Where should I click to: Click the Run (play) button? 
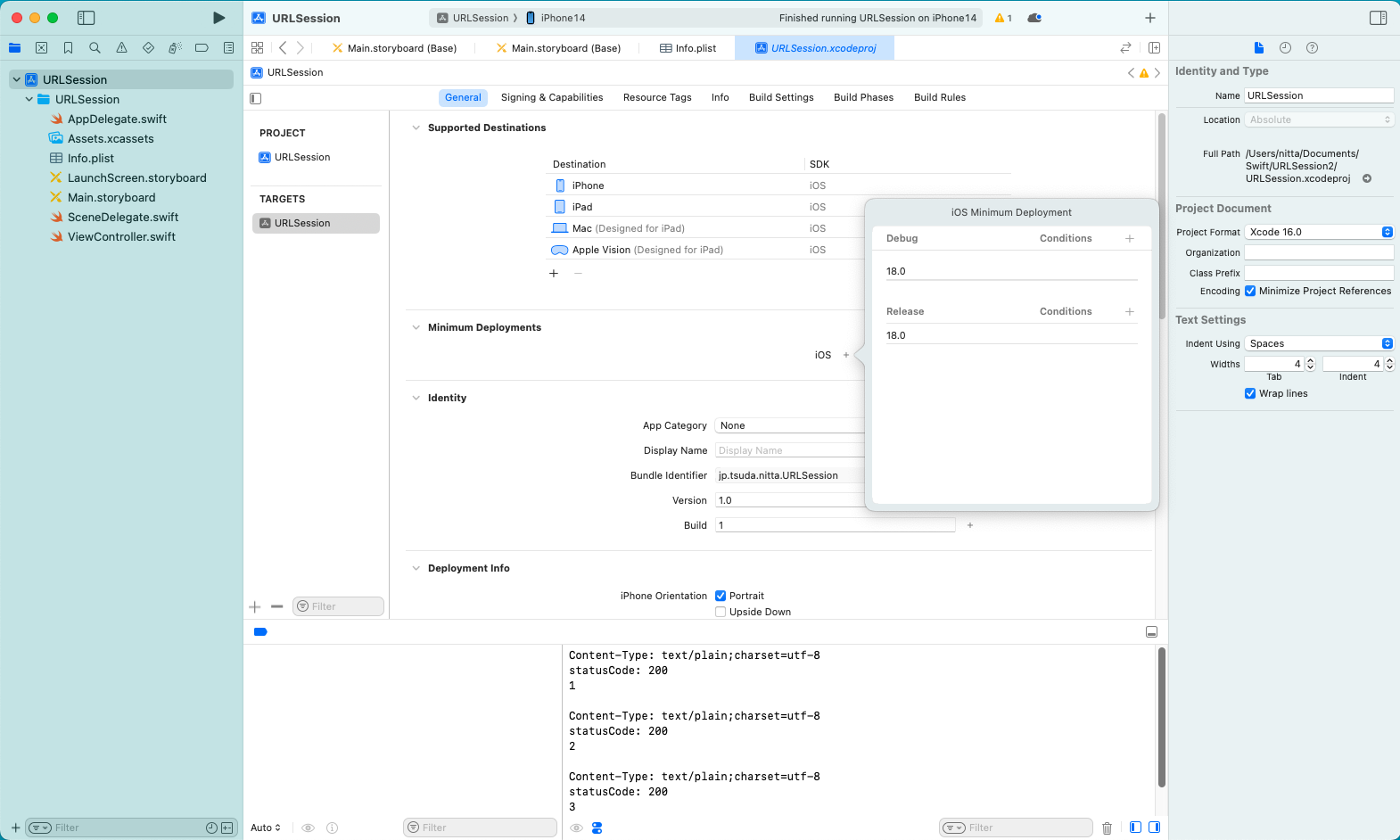pyautogui.click(x=218, y=18)
